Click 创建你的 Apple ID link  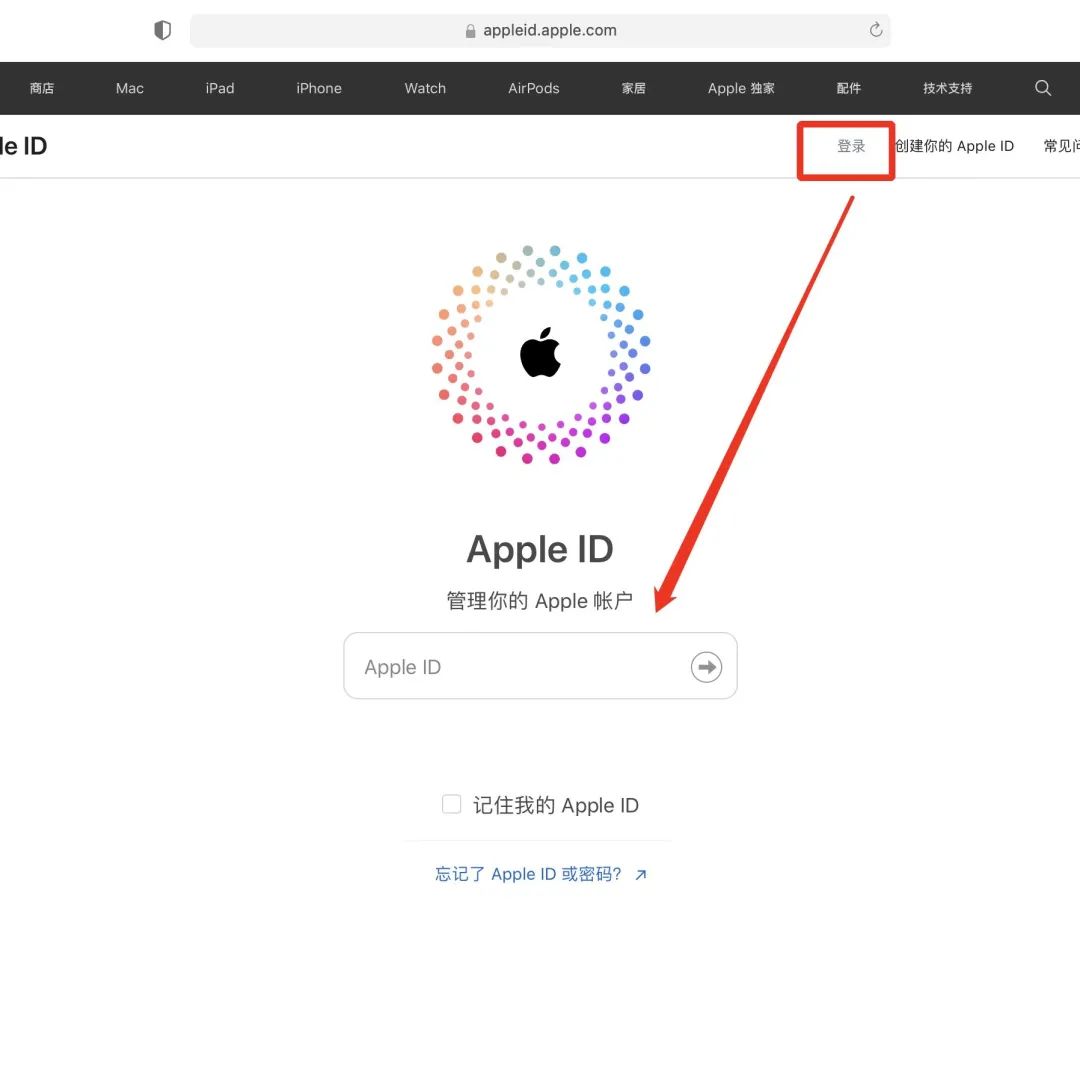pos(954,146)
